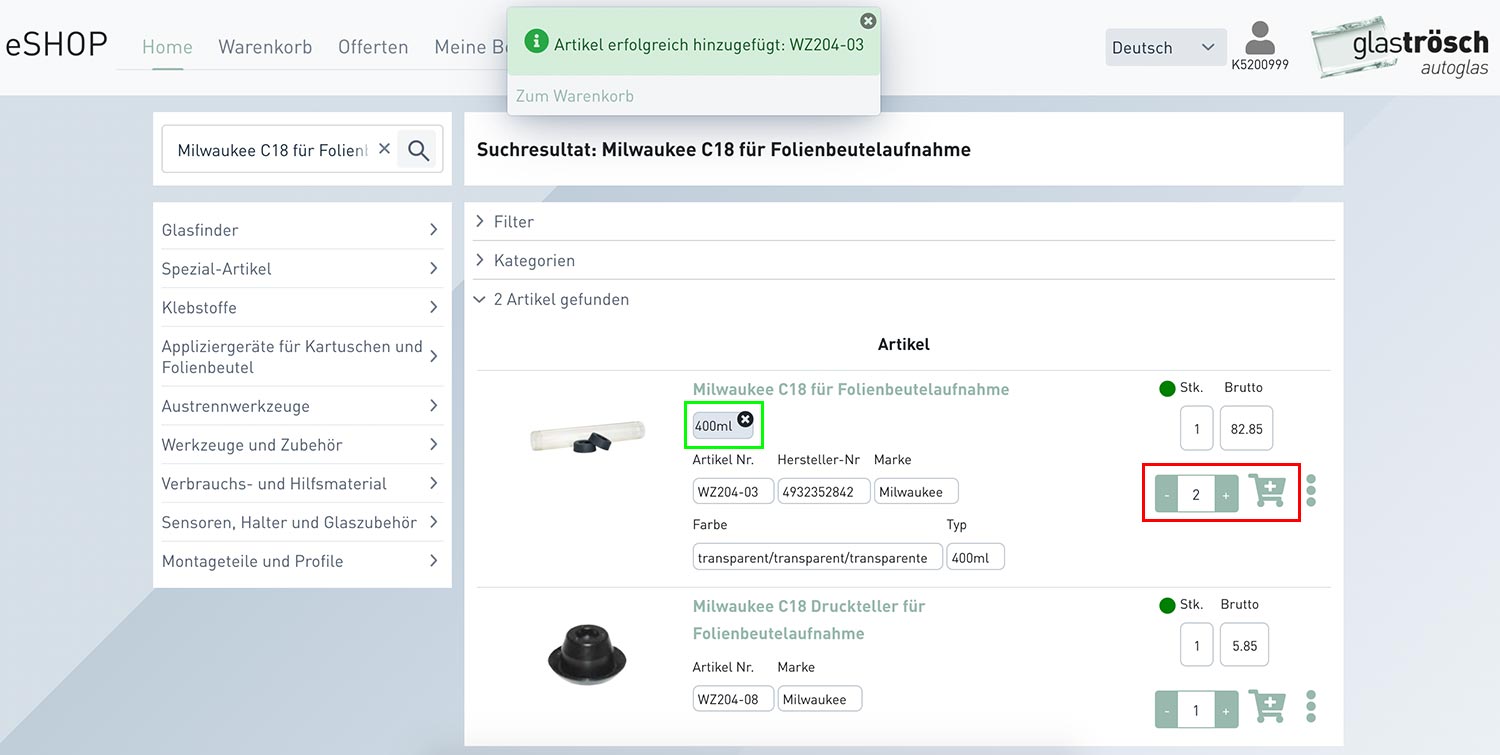Click the Marke Milwaukee field of WZ204-08
This screenshot has height=755, width=1500.
pyautogui.click(x=820, y=699)
